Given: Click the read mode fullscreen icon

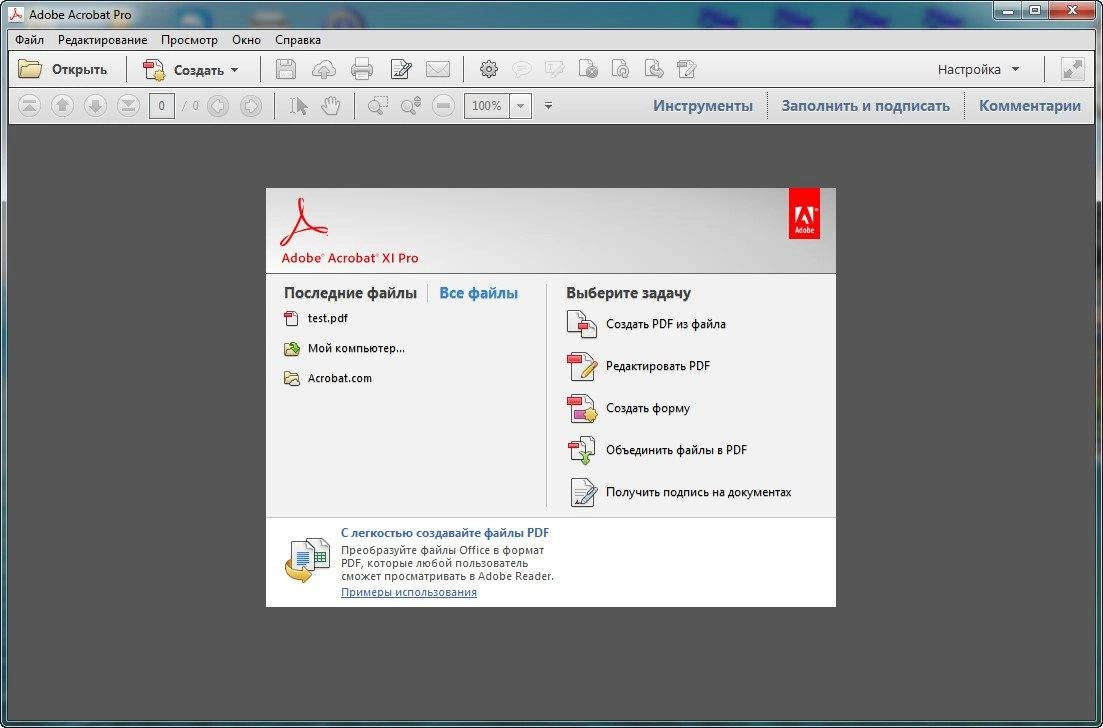Looking at the screenshot, I should pos(1073,69).
